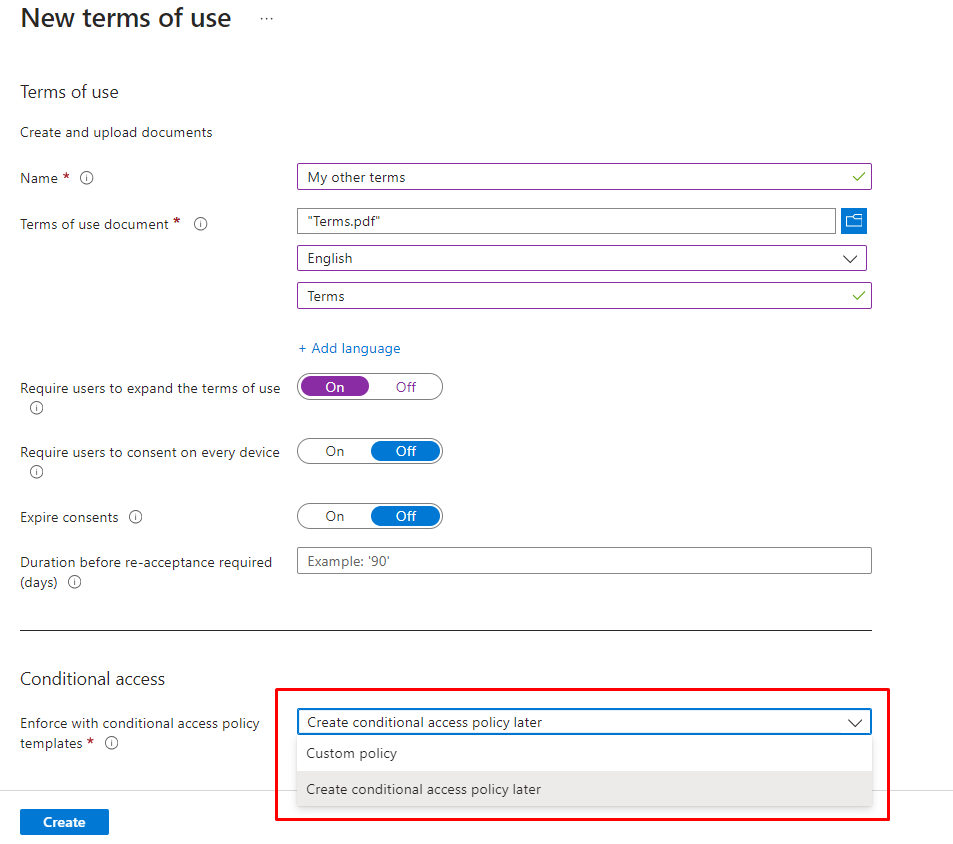Turn off Require users to expand terms
This screenshot has height=844, width=953.
click(405, 387)
